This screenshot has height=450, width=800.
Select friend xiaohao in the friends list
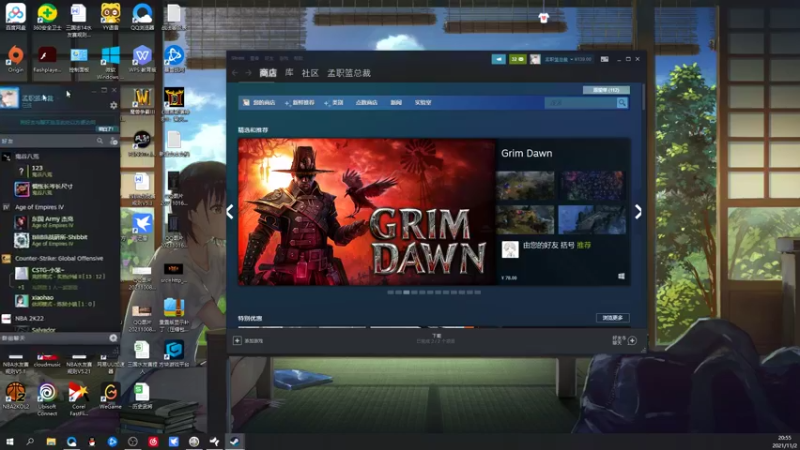[x=59, y=300]
